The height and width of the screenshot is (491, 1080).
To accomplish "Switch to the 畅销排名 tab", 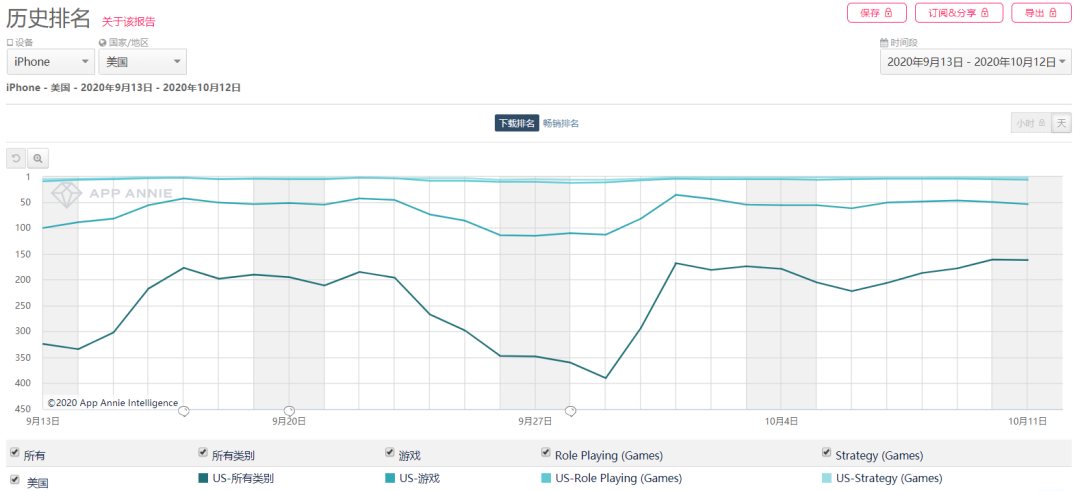I will [561, 123].
